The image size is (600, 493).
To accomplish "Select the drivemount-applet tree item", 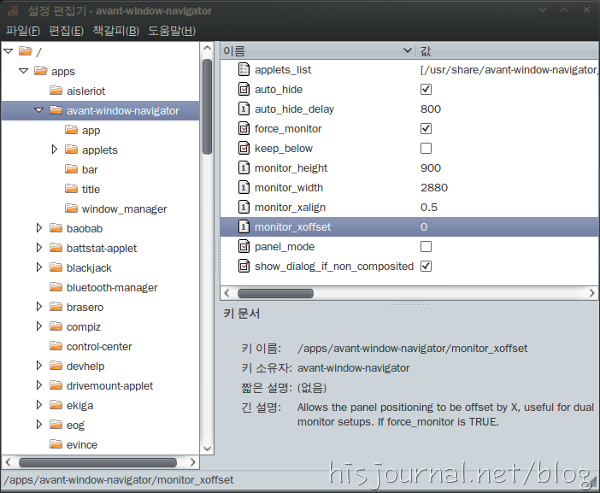I will [109, 385].
